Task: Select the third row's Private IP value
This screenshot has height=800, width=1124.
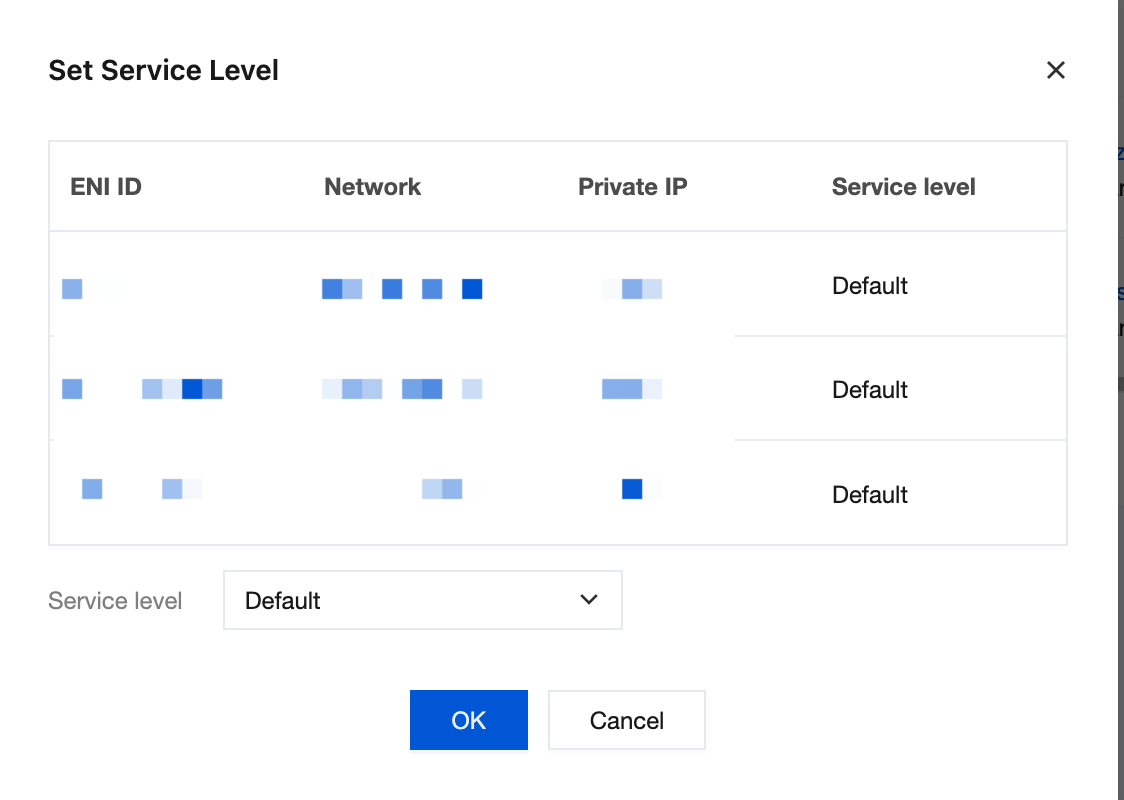Action: [x=637, y=489]
